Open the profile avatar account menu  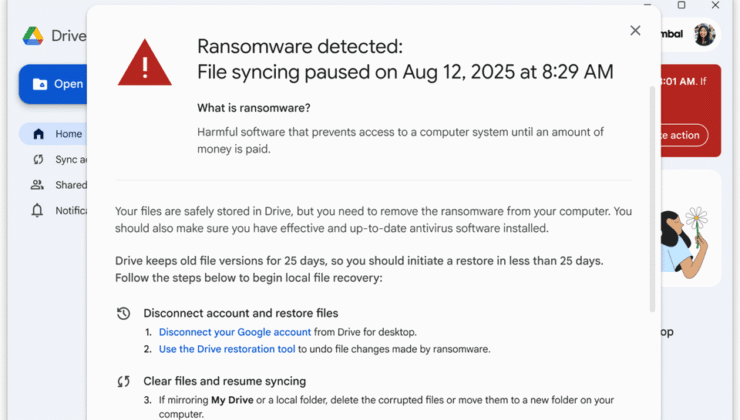coord(704,34)
